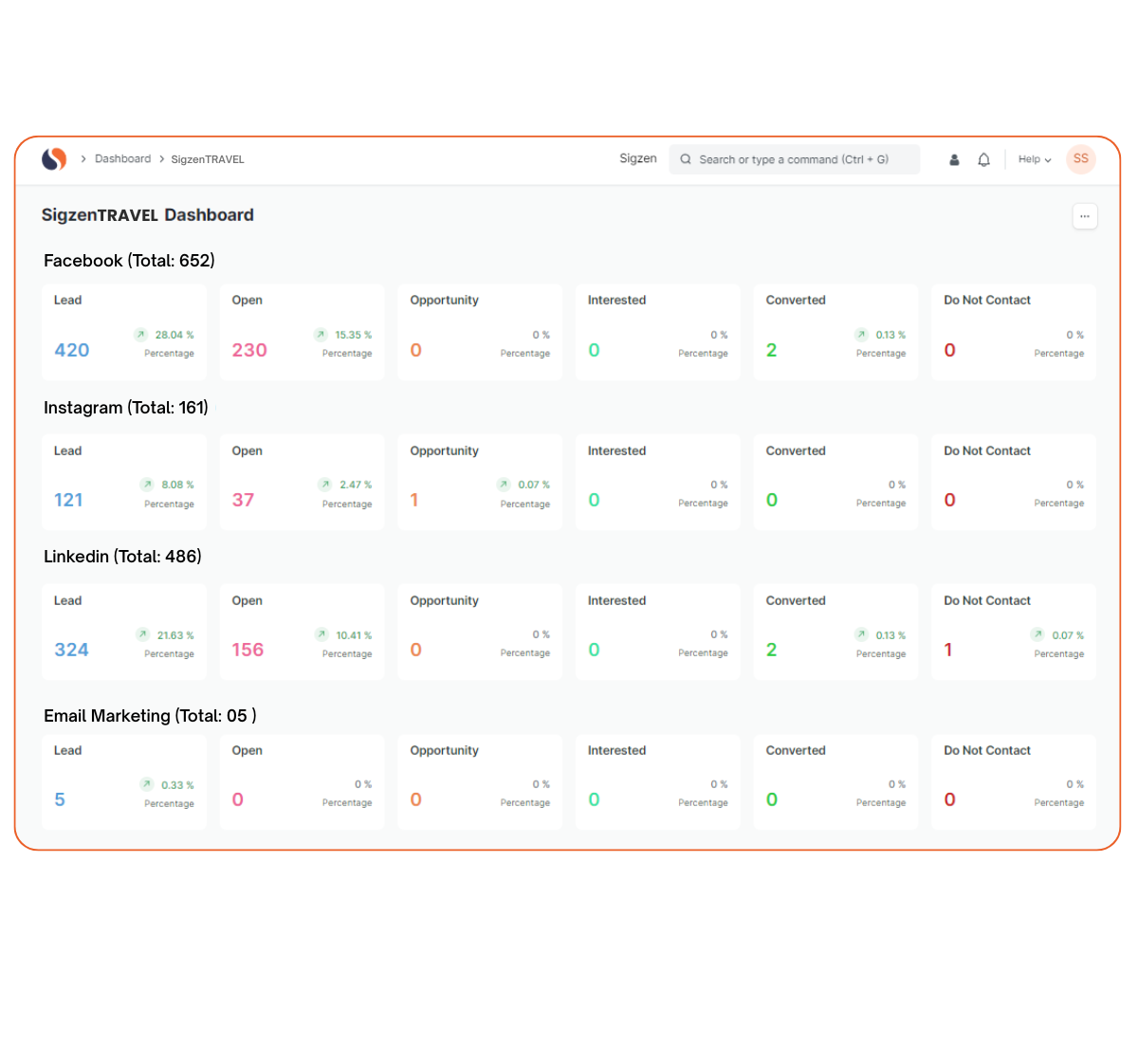The height and width of the screenshot is (1064, 1138).
Task: Click the Sigzen logo icon
Action: (x=54, y=159)
